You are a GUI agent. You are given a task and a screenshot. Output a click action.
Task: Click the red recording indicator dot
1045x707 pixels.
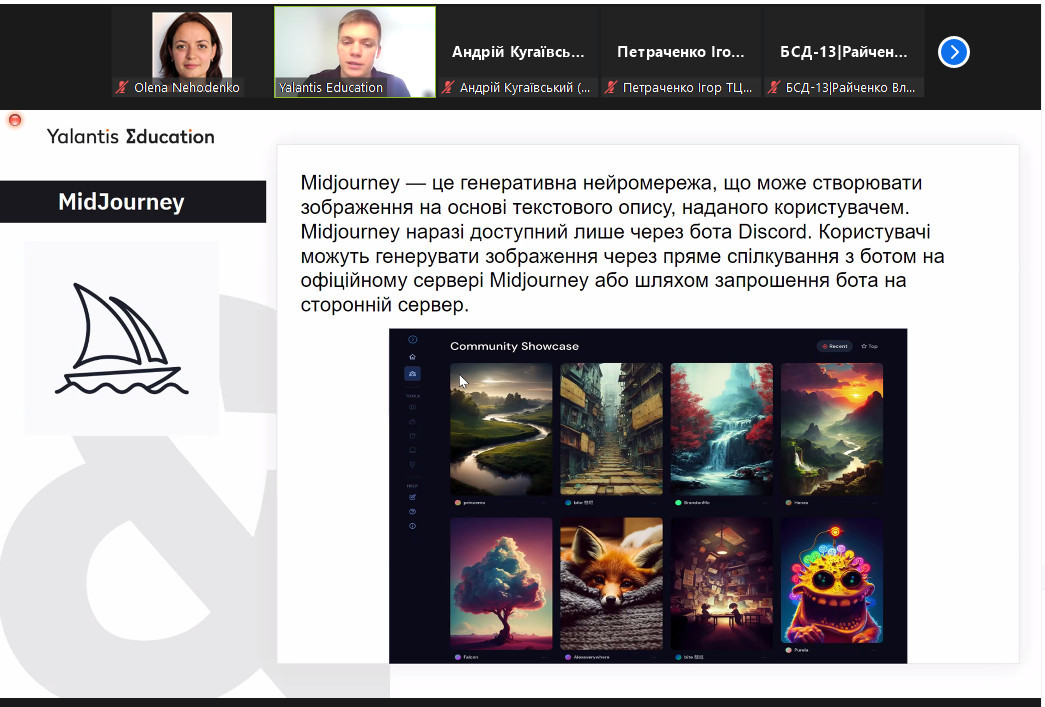pos(15,120)
